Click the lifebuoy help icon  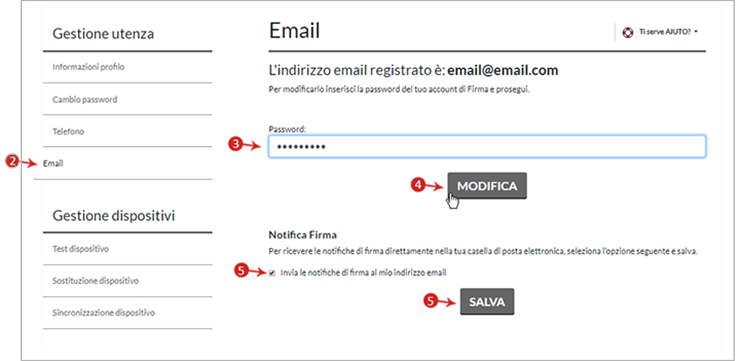pyautogui.click(x=627, y=33)
